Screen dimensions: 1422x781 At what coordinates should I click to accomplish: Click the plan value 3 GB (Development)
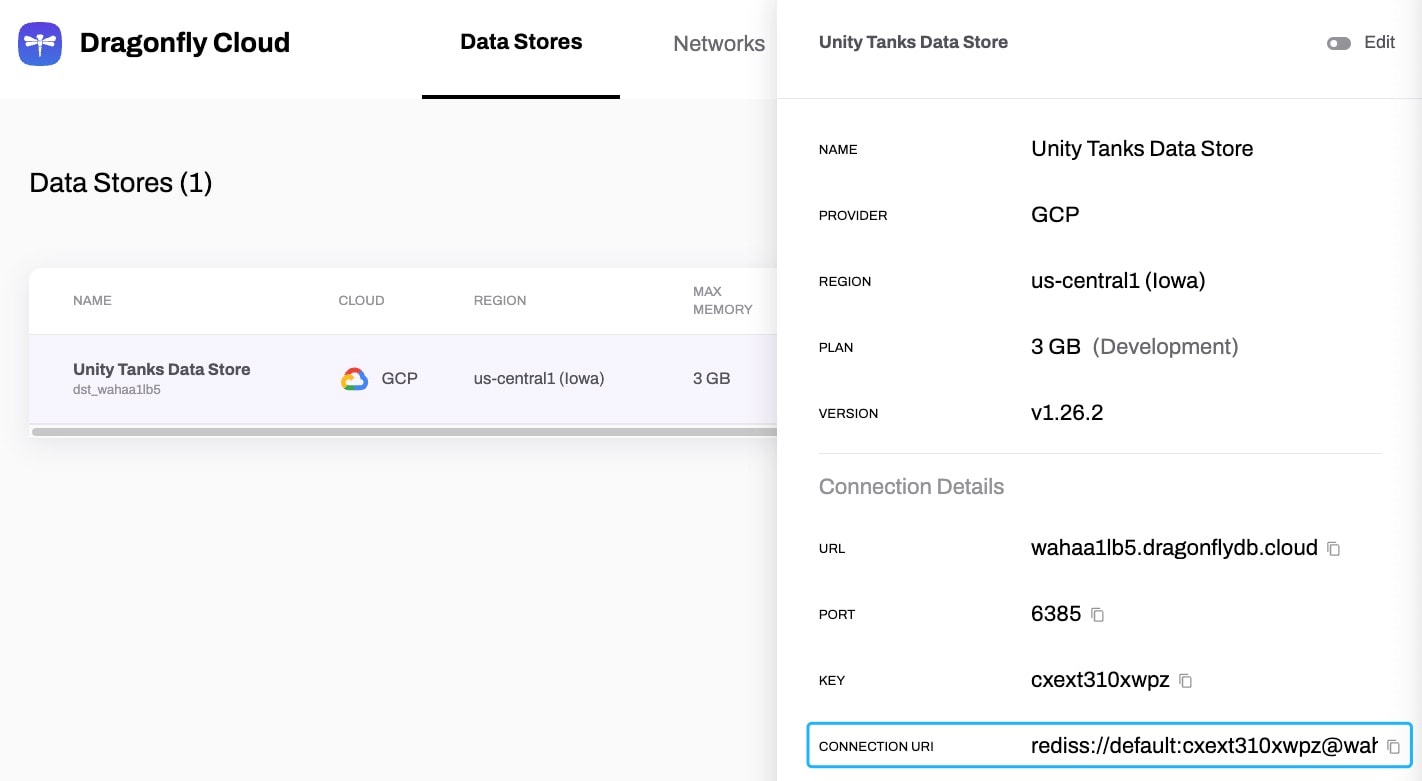(x=1135, y=347)
